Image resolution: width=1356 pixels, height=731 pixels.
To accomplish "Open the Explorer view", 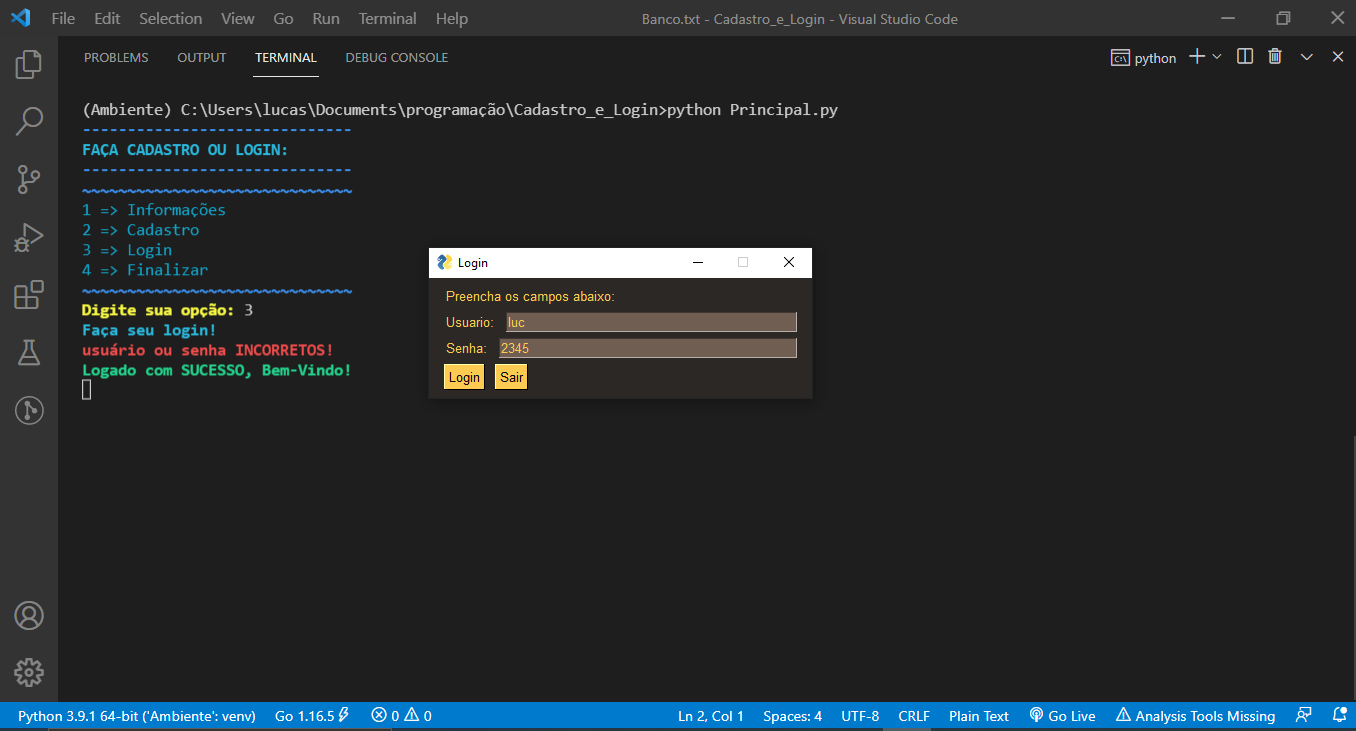I will (28, 64).
